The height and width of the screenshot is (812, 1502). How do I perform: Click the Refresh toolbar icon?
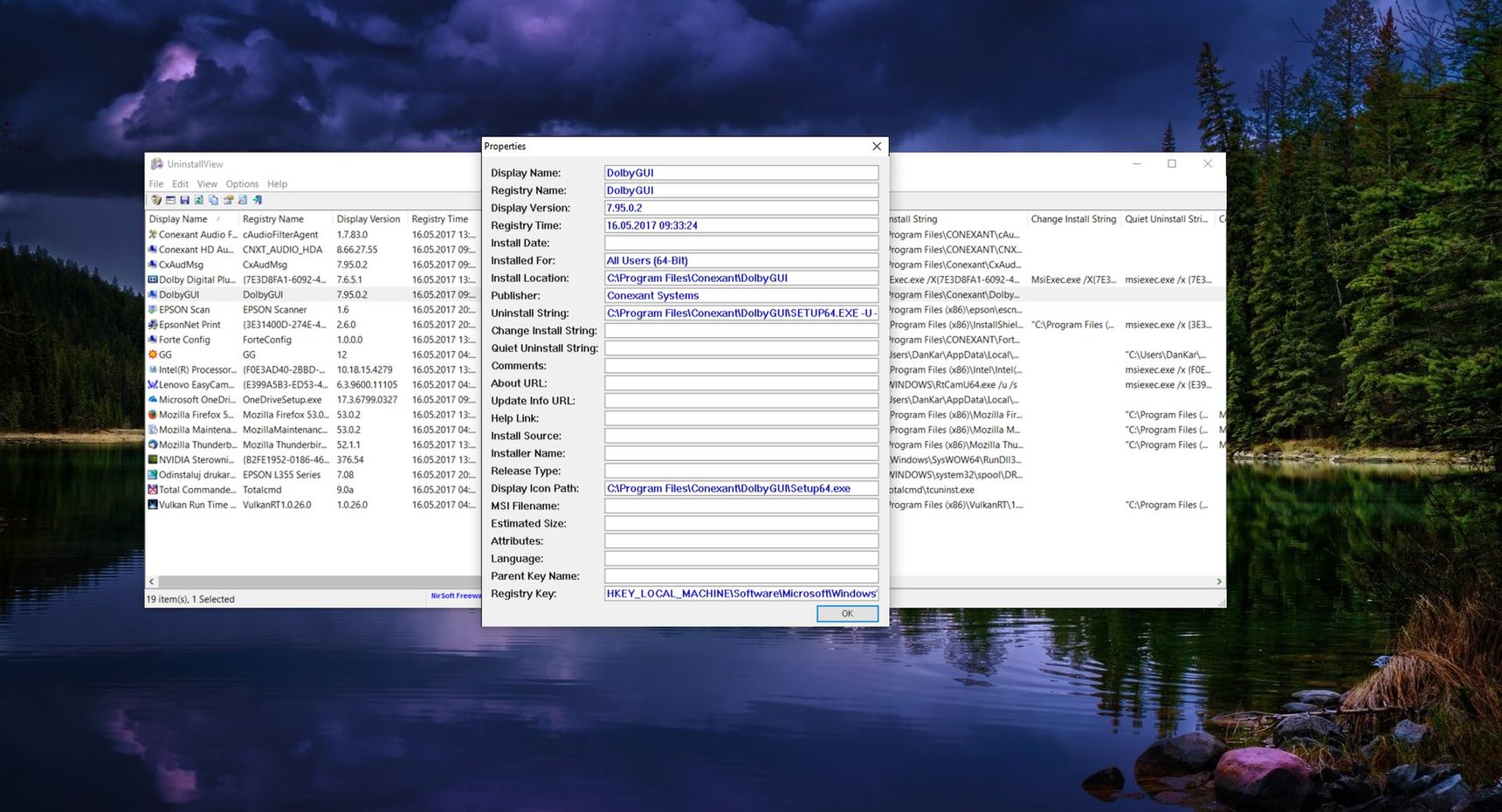click(x=199, y=200)
